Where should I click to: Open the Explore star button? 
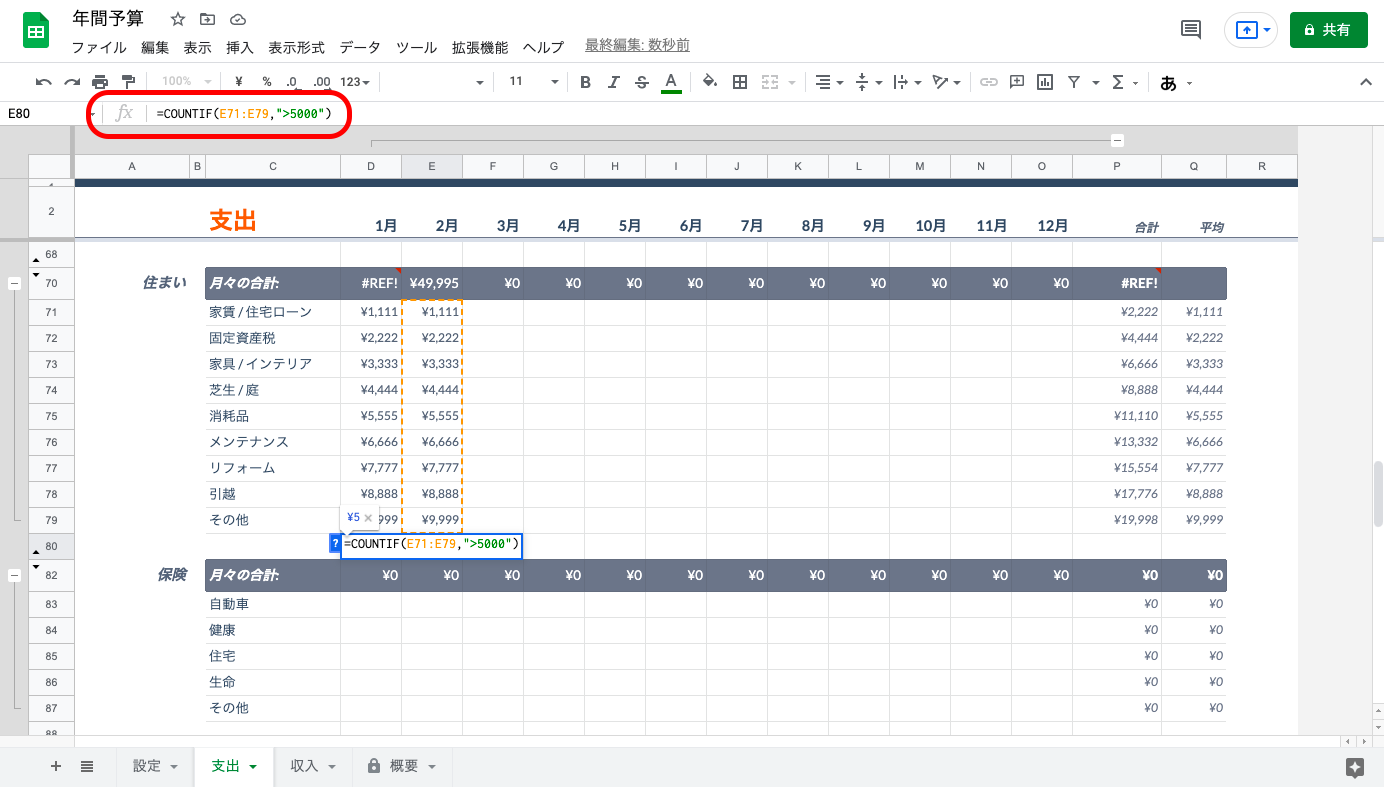[1355, 767]
